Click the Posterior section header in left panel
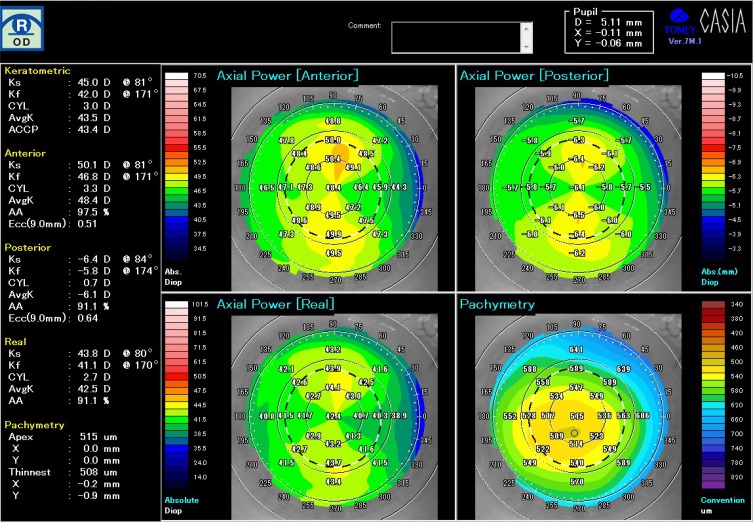Image resolution: width=753 pixels, height=522 pixels. (27, 247)
